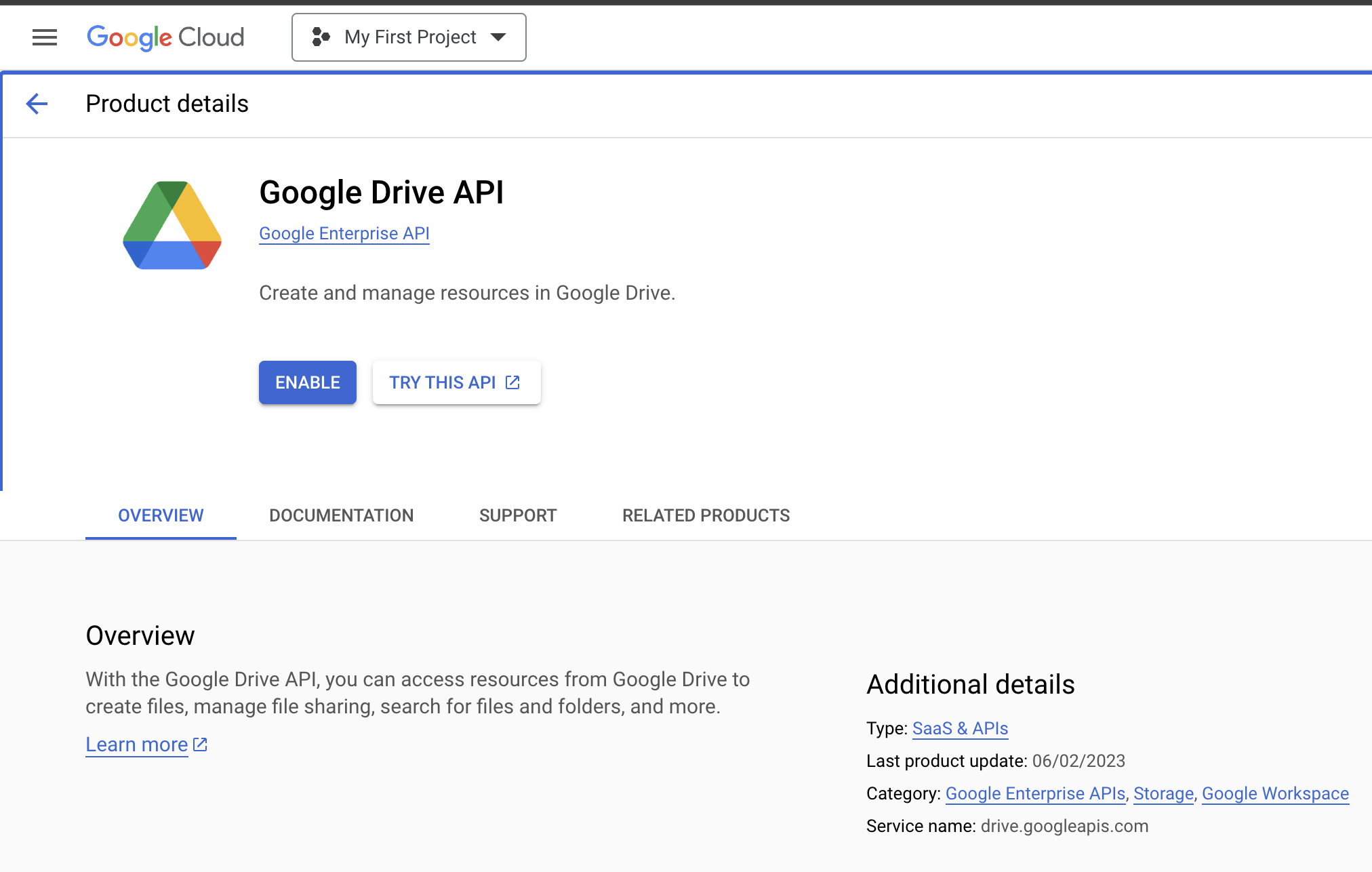
Task: Click the external link icon on TRY THIS API
Action: pos(511,382)
